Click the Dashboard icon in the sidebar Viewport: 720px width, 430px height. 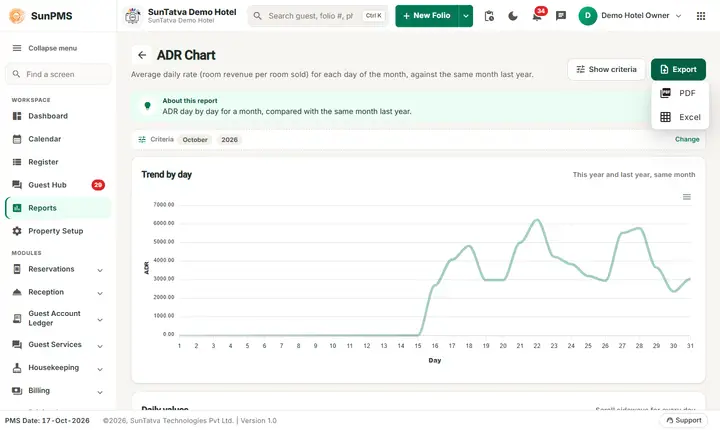point(17,116)
